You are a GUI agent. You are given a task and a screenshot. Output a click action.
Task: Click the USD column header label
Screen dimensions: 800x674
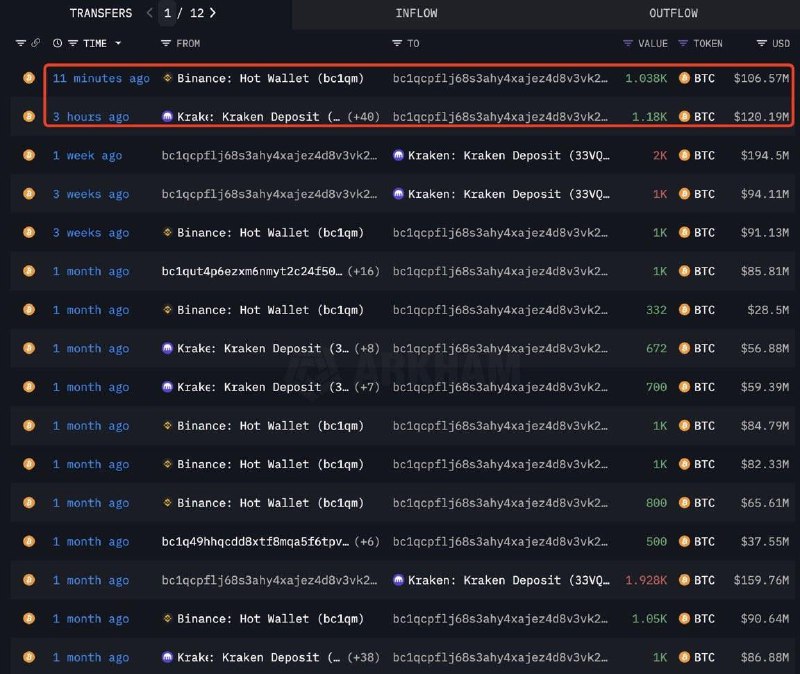point(781,43)
